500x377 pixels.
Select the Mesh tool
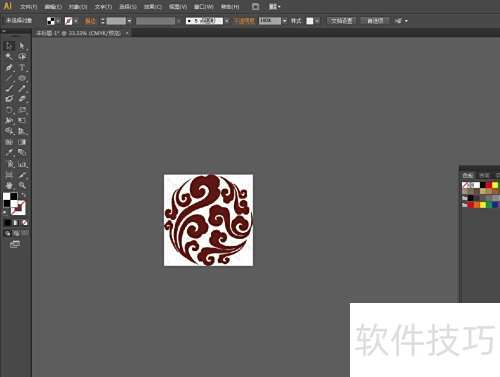pyautogui.click(x=9, y=142)
